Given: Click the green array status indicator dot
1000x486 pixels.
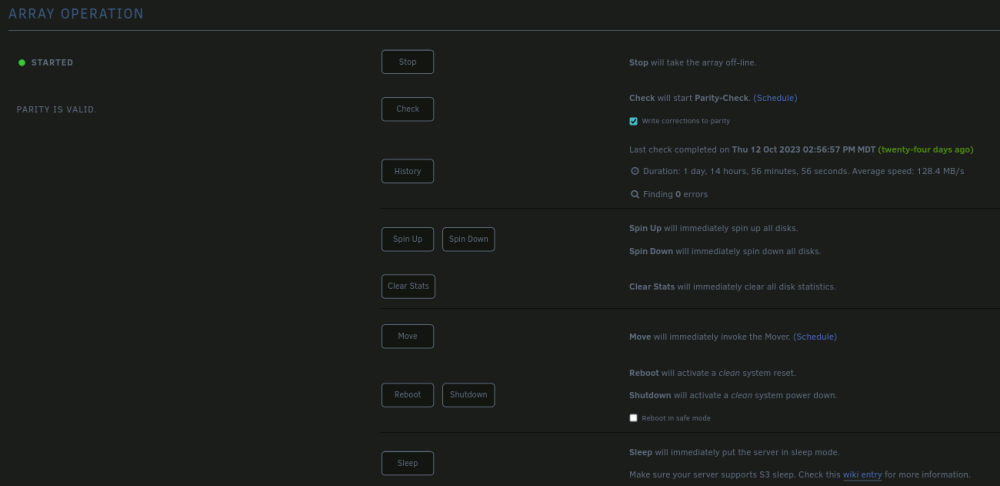Looking at the screenshot, I should coord(22,63).
